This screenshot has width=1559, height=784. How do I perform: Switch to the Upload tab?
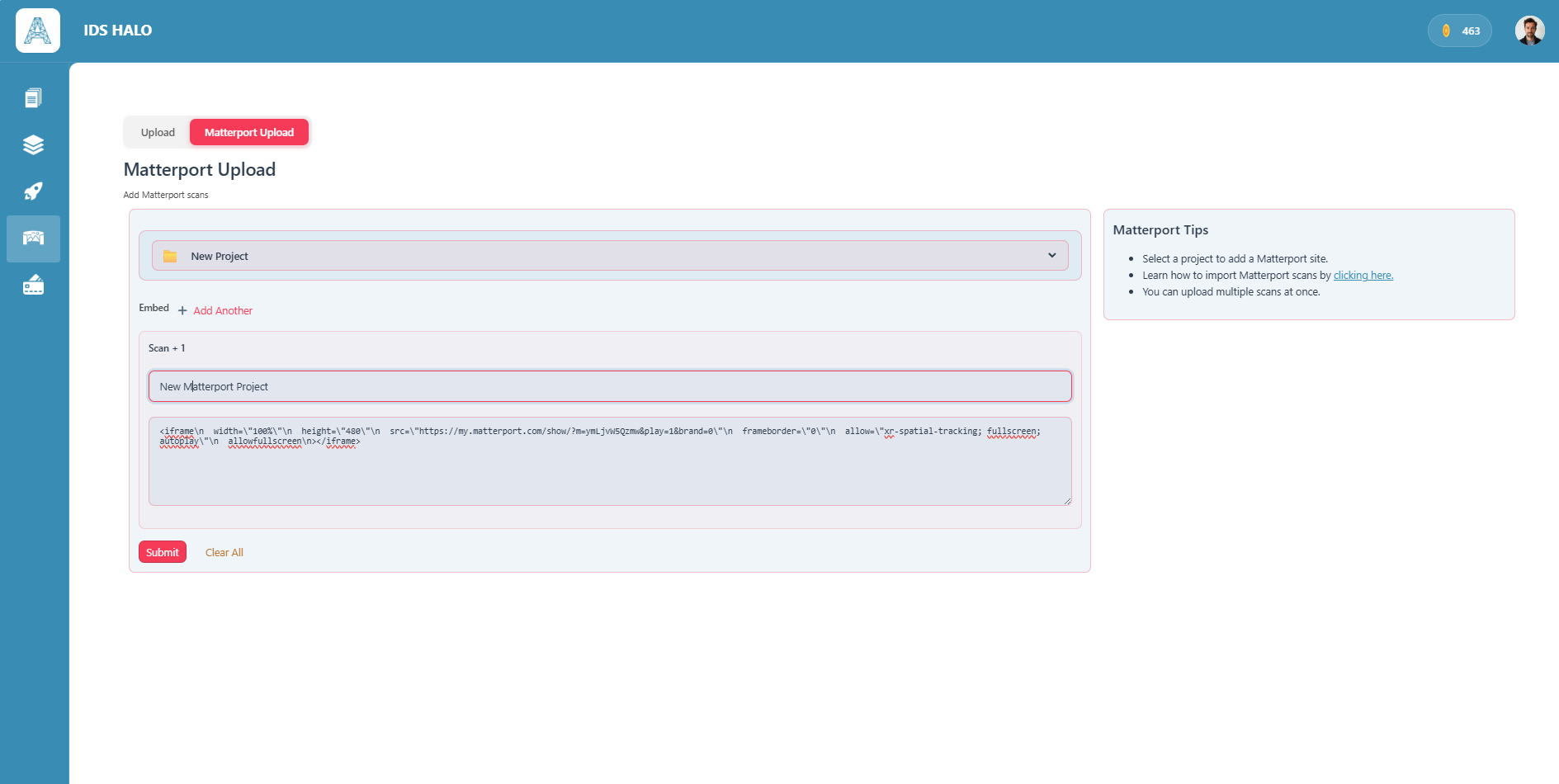158,132
